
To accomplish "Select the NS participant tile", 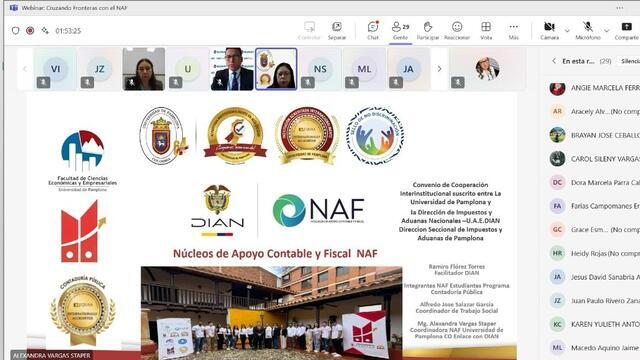I will (x=320, y=69).
